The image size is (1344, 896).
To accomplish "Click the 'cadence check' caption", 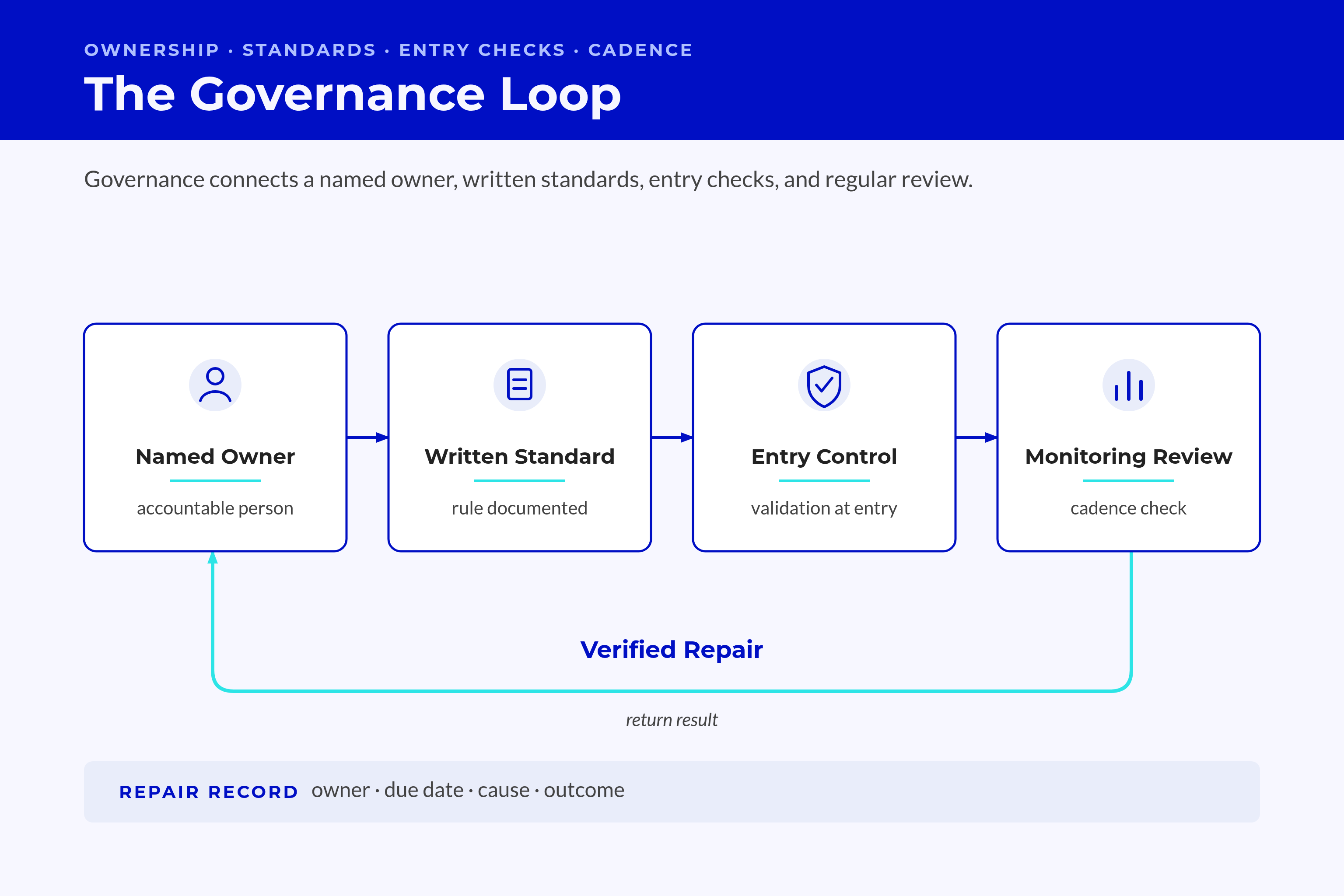I will pyautogui.click(x=1129, y=508).
